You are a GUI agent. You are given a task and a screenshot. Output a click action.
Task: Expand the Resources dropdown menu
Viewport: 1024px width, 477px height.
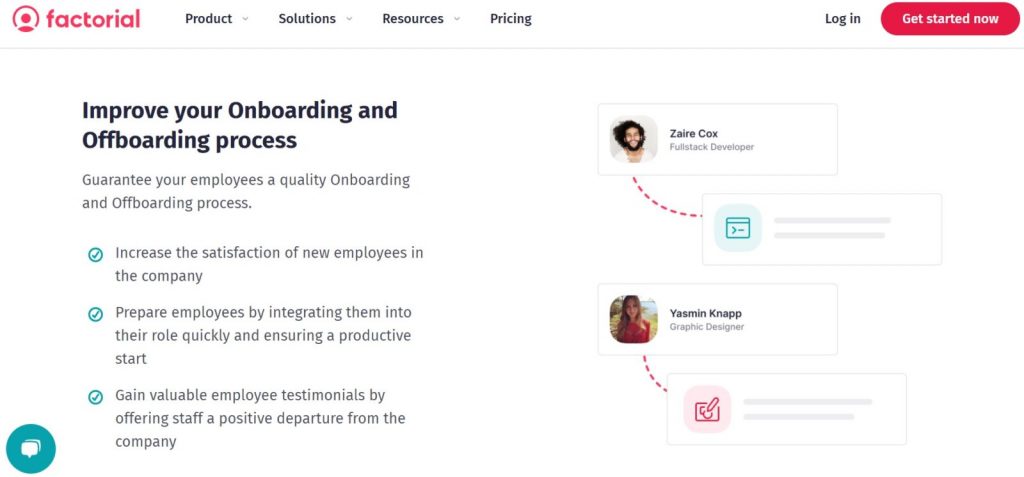pyautogui.click(x=421, y=19)
